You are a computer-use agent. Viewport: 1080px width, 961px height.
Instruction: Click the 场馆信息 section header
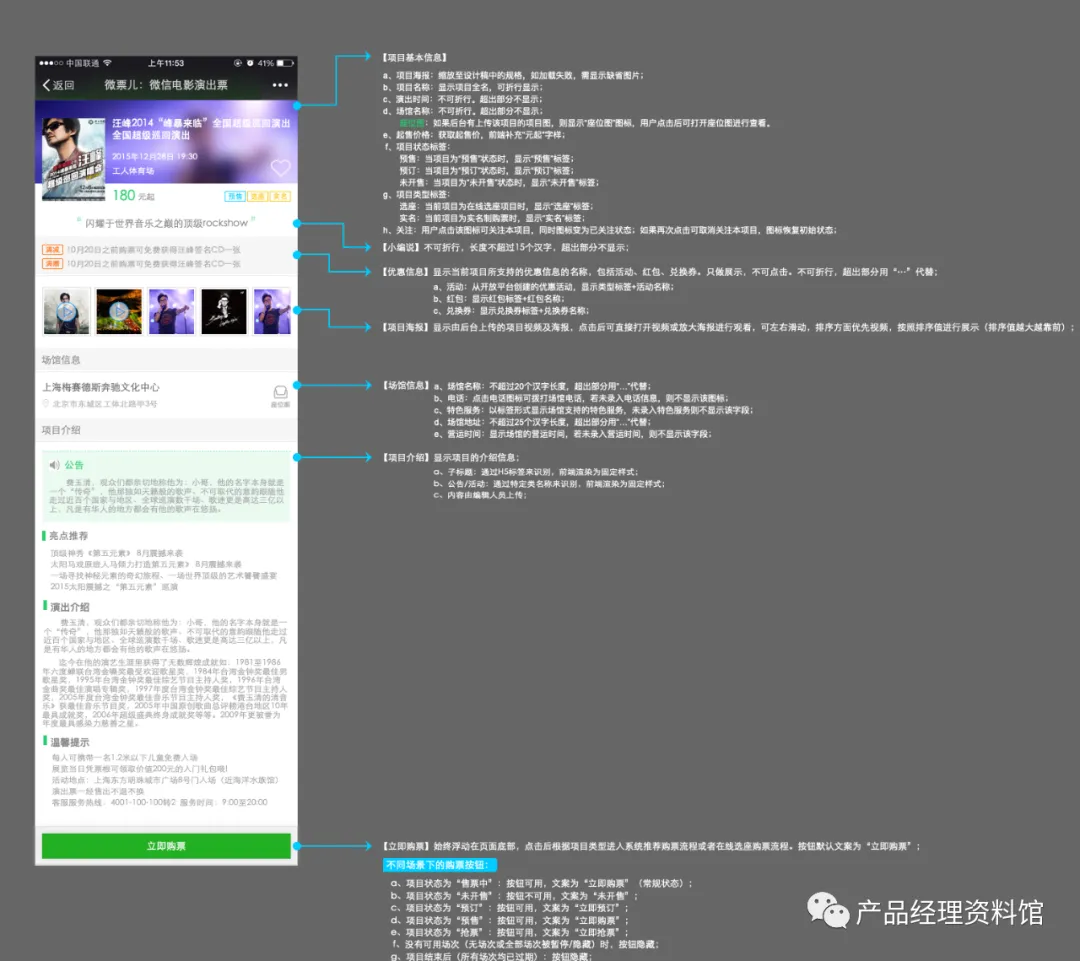point(61,360)
